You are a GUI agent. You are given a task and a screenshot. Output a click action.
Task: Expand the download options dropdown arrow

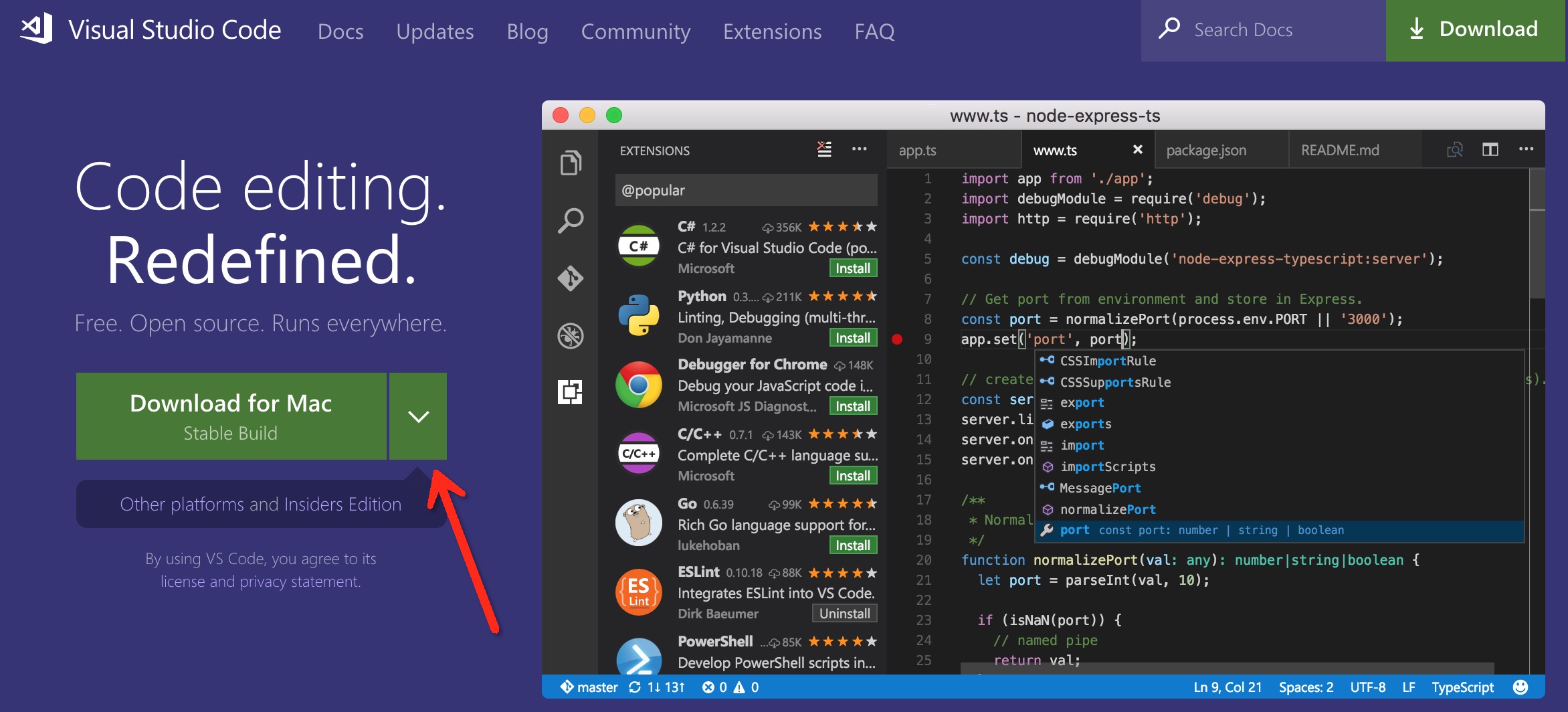418,416
